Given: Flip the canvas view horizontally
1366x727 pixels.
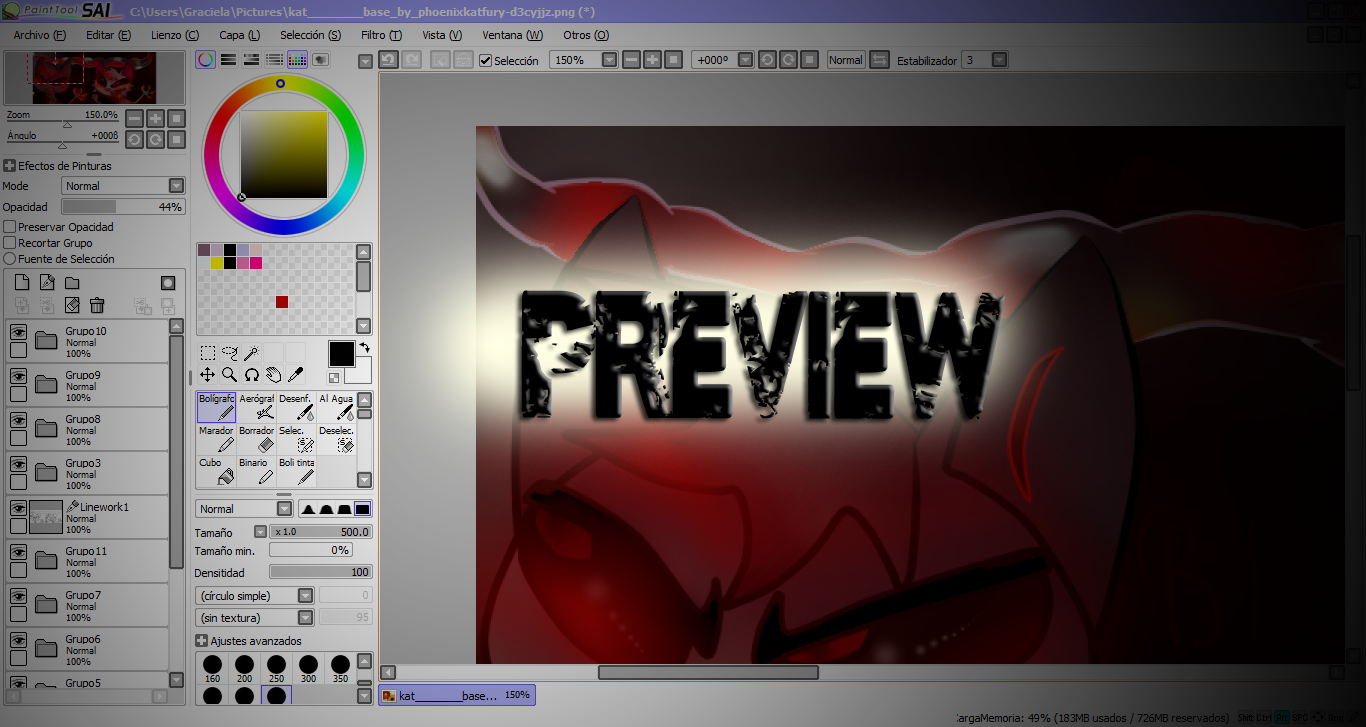Looking at the screenshot, I should 879,60.
